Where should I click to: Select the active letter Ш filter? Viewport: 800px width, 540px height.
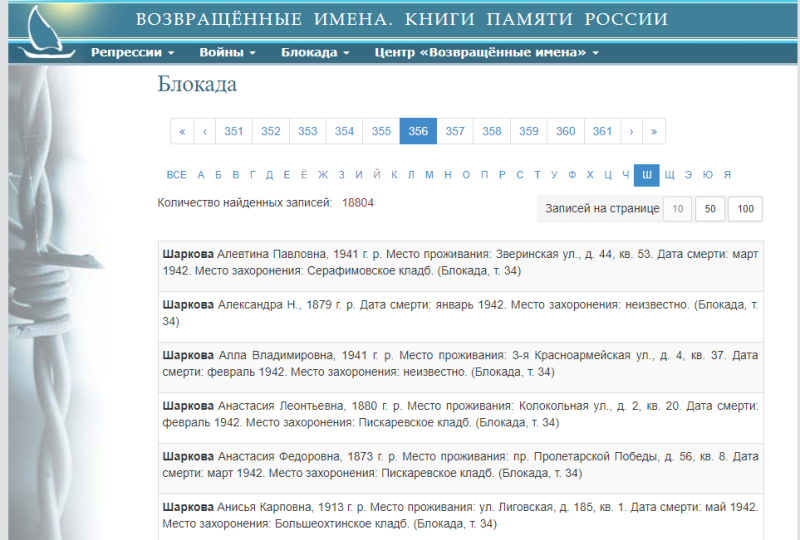[x=647, y=175]
